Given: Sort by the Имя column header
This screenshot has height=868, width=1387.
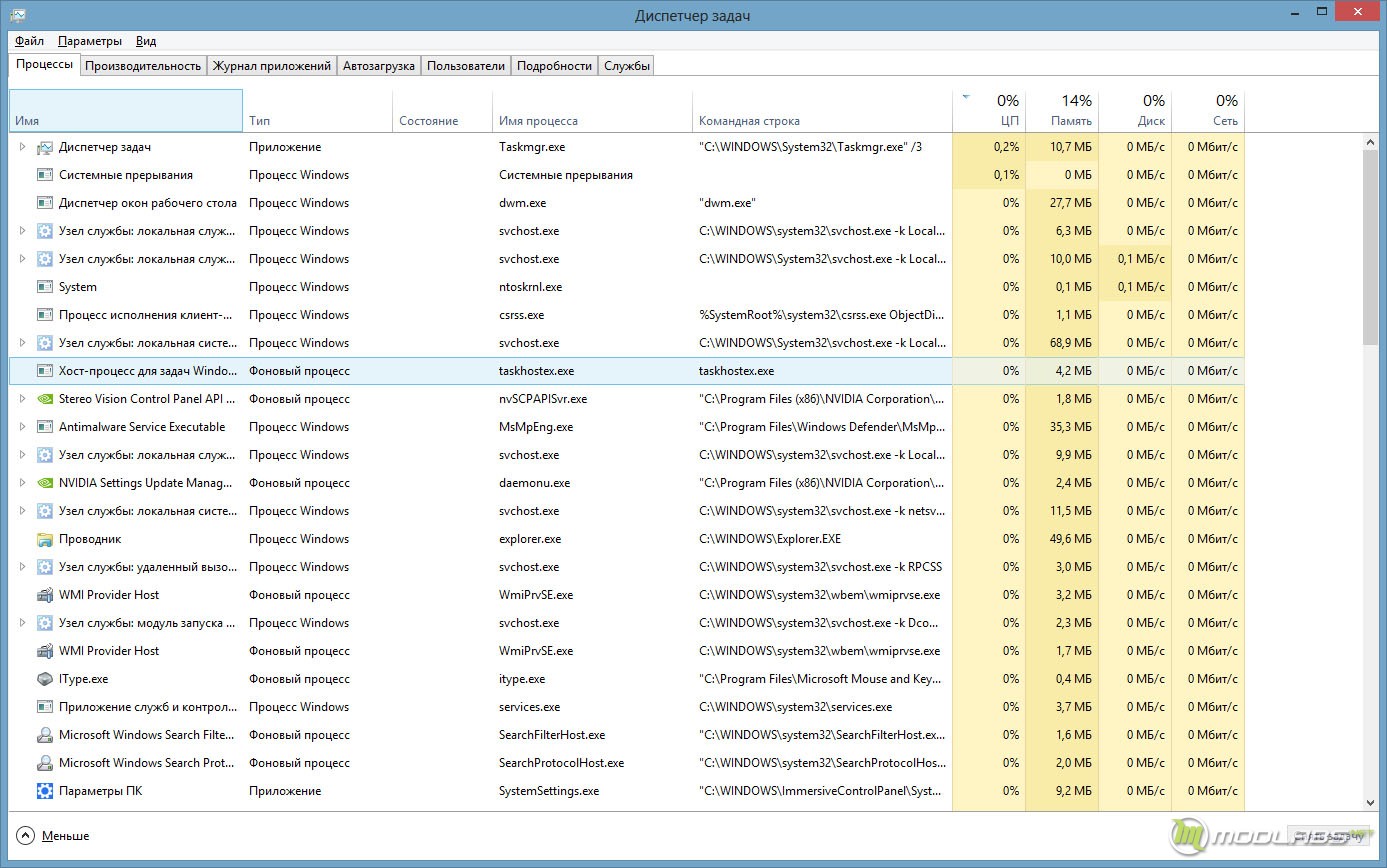Looking at the screenshot, I should (126, 111).
